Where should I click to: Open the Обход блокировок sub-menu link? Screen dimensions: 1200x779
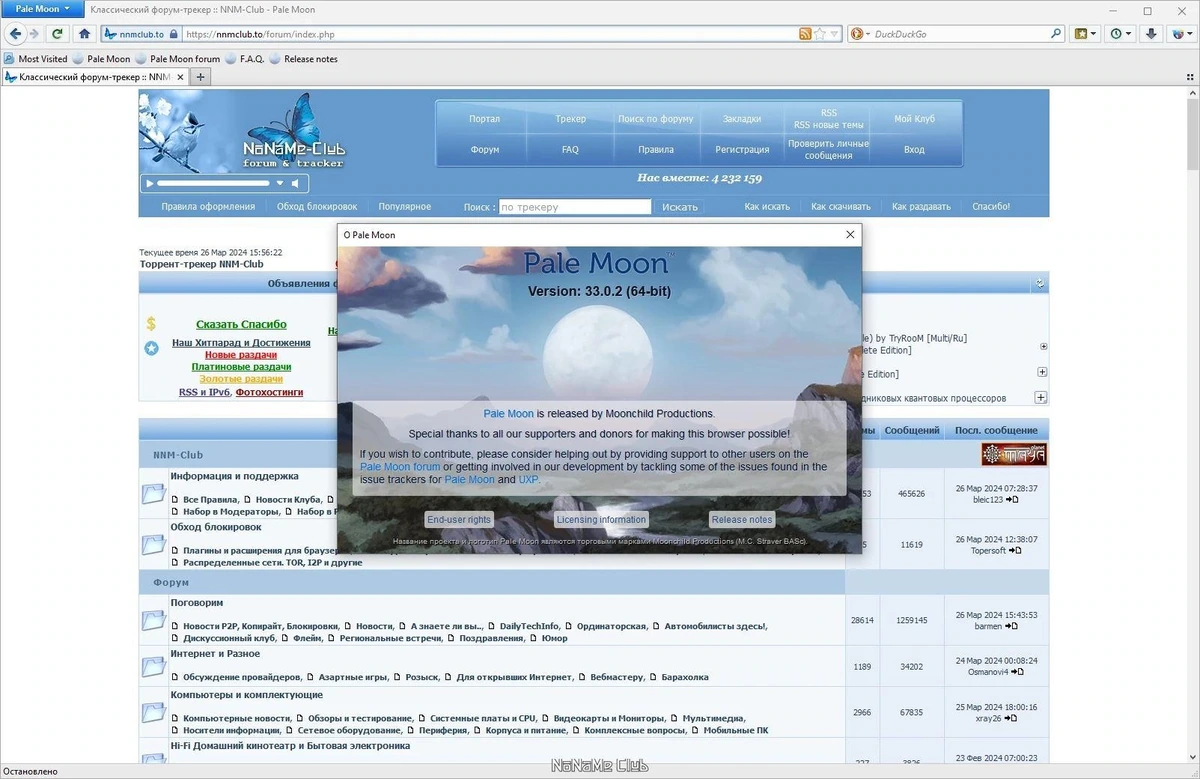(317, 207)
